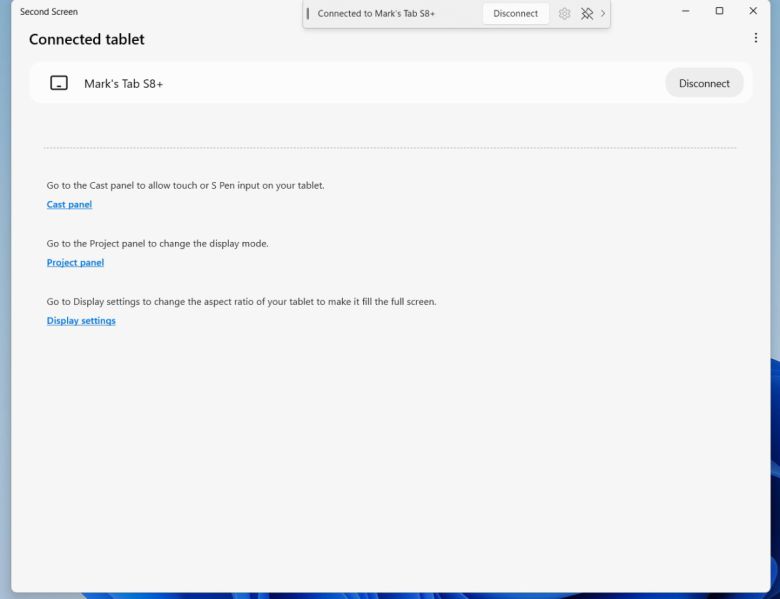780x599 pixels.
Task: Open the three-dot more options menu
Action: click(756, 38)
